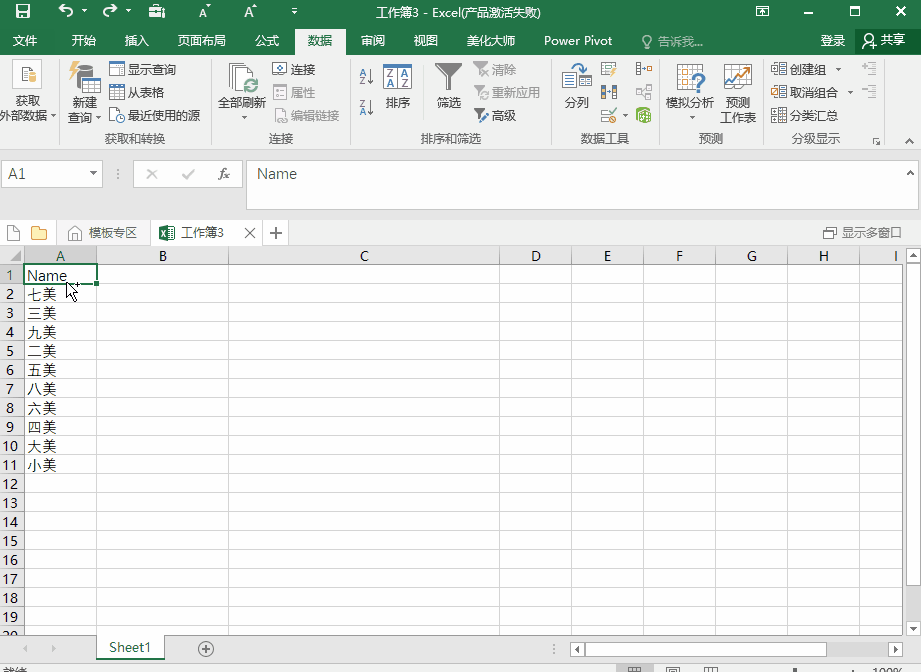Open the 文件 (file) tab

[x=25, y=41]
